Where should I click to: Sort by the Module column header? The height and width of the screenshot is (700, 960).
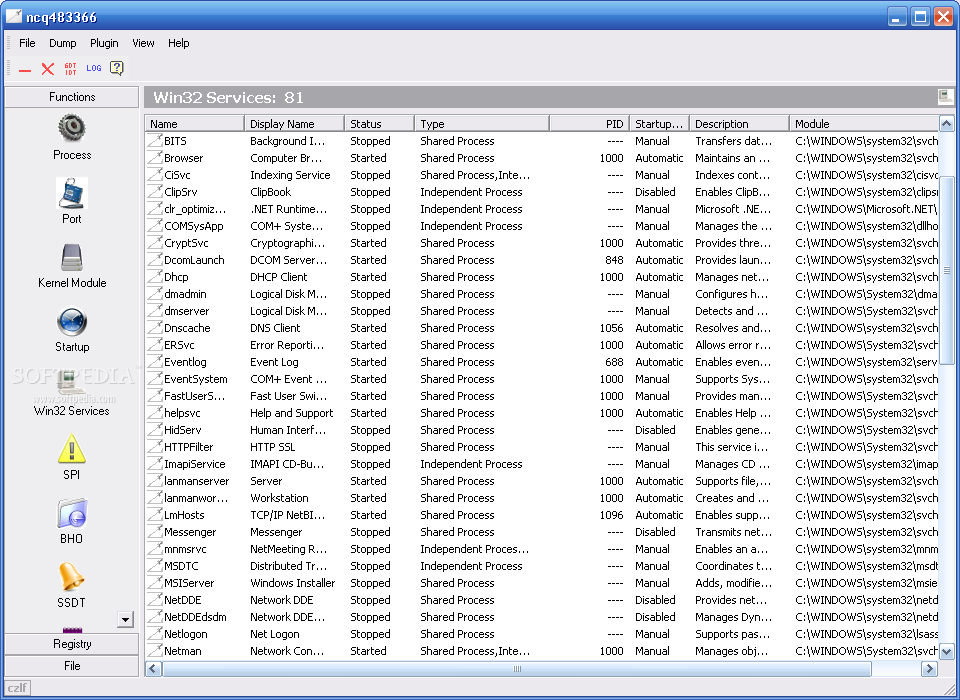coord(864,124)
